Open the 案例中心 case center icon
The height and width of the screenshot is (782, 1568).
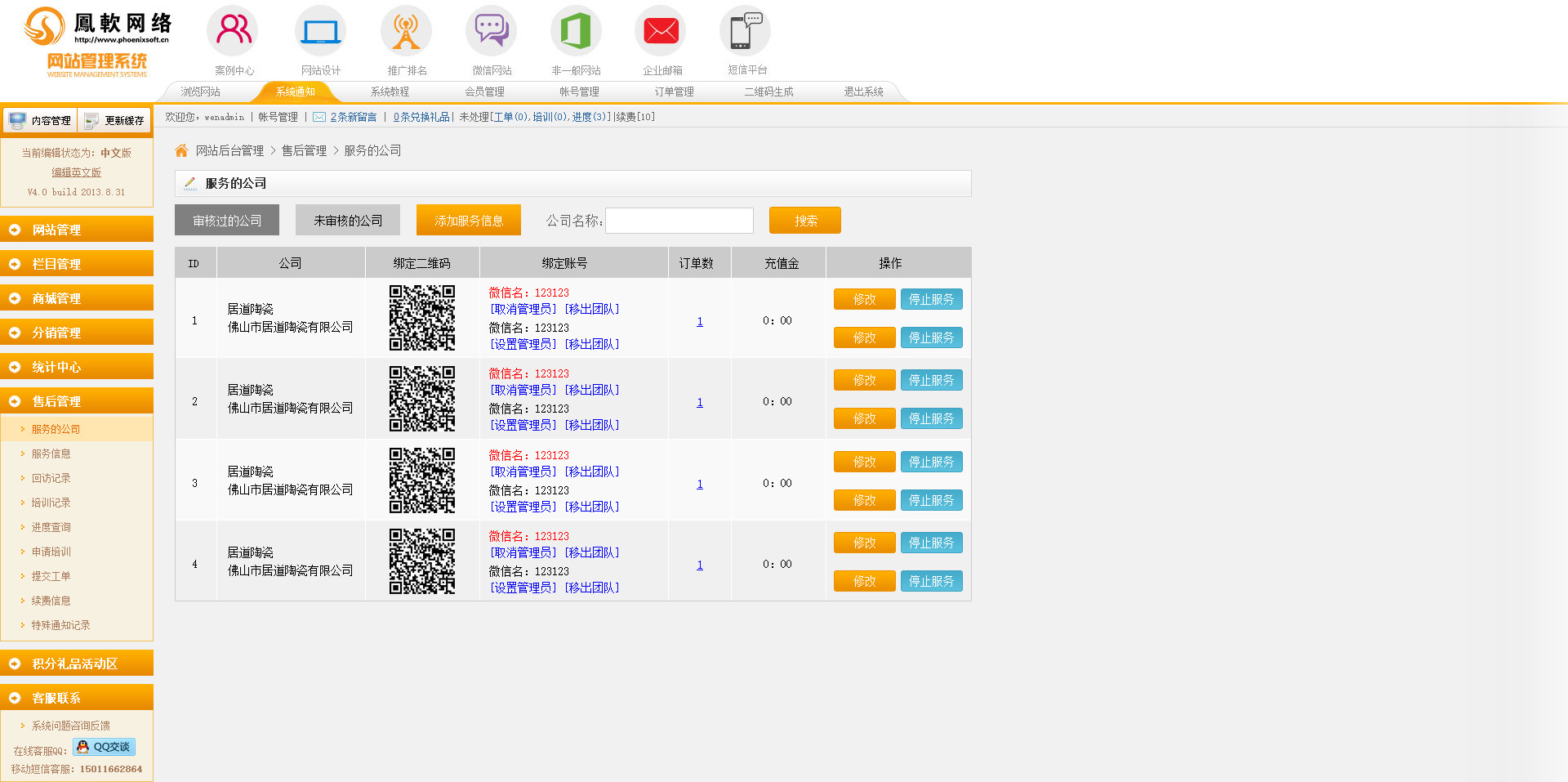pos(234,31)
